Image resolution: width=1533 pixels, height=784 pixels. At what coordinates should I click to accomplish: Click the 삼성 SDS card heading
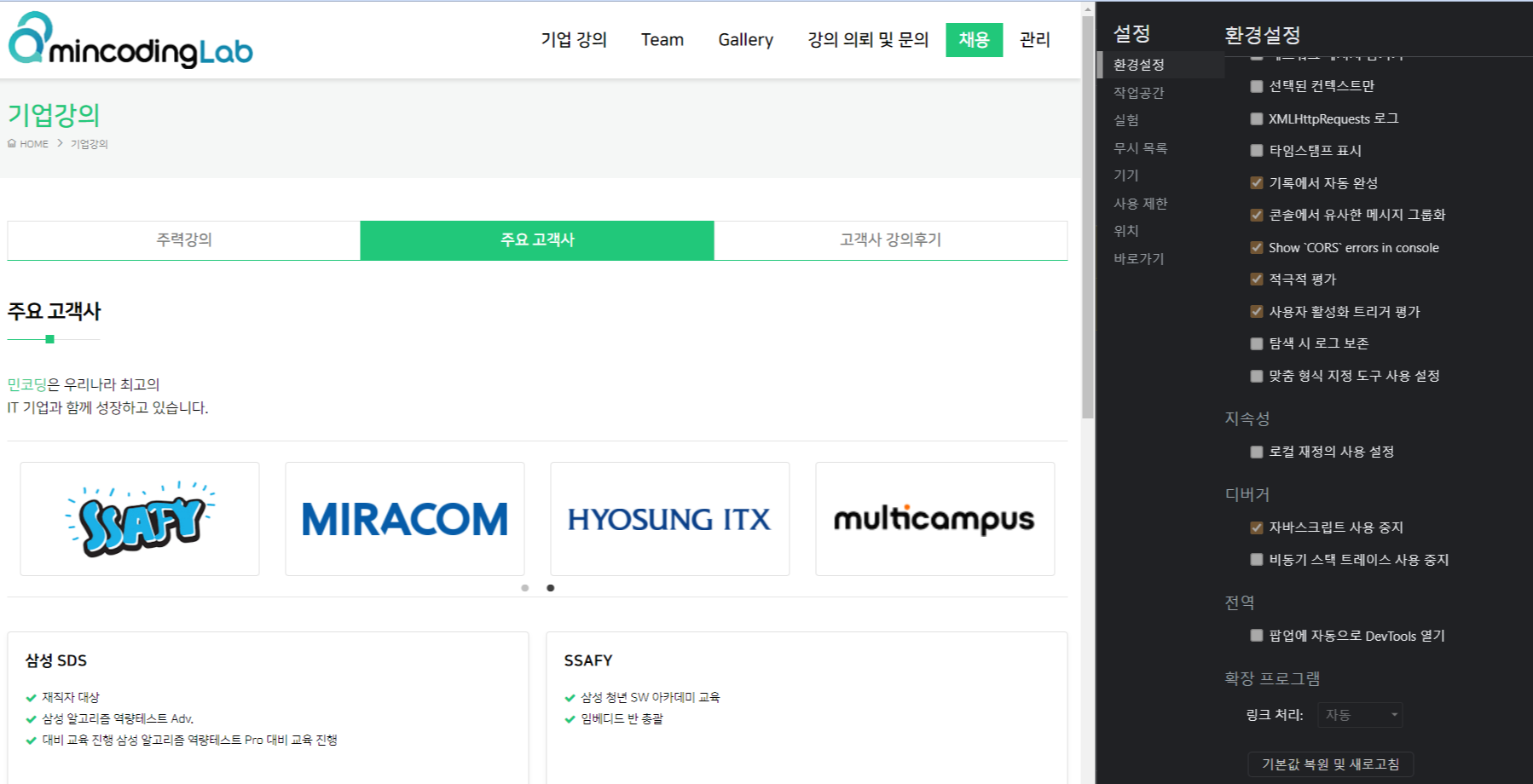(56, 660)
